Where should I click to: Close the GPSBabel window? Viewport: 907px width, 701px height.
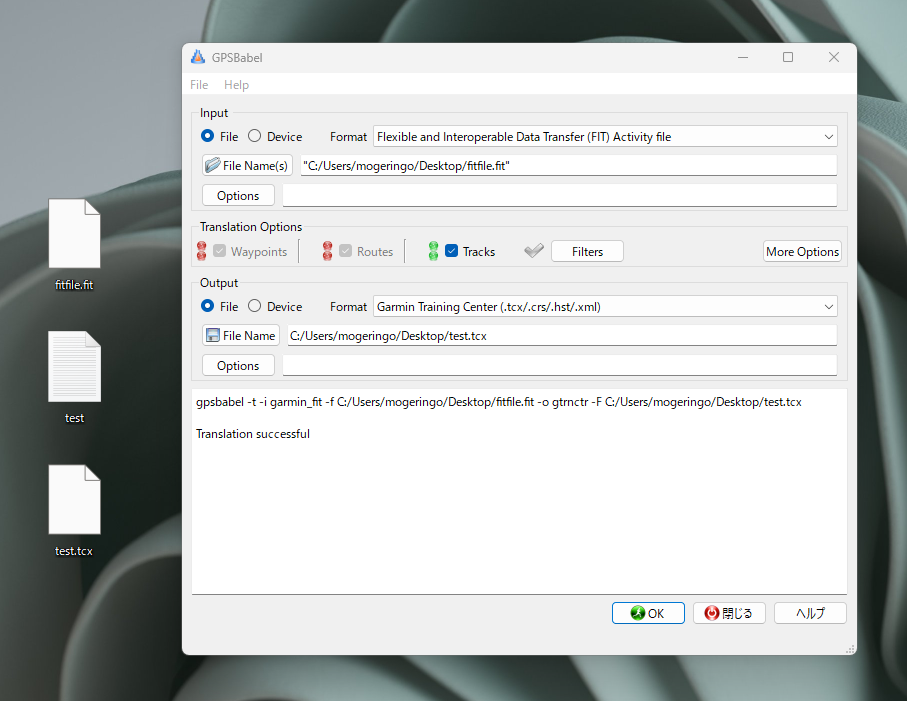[834, 57]
